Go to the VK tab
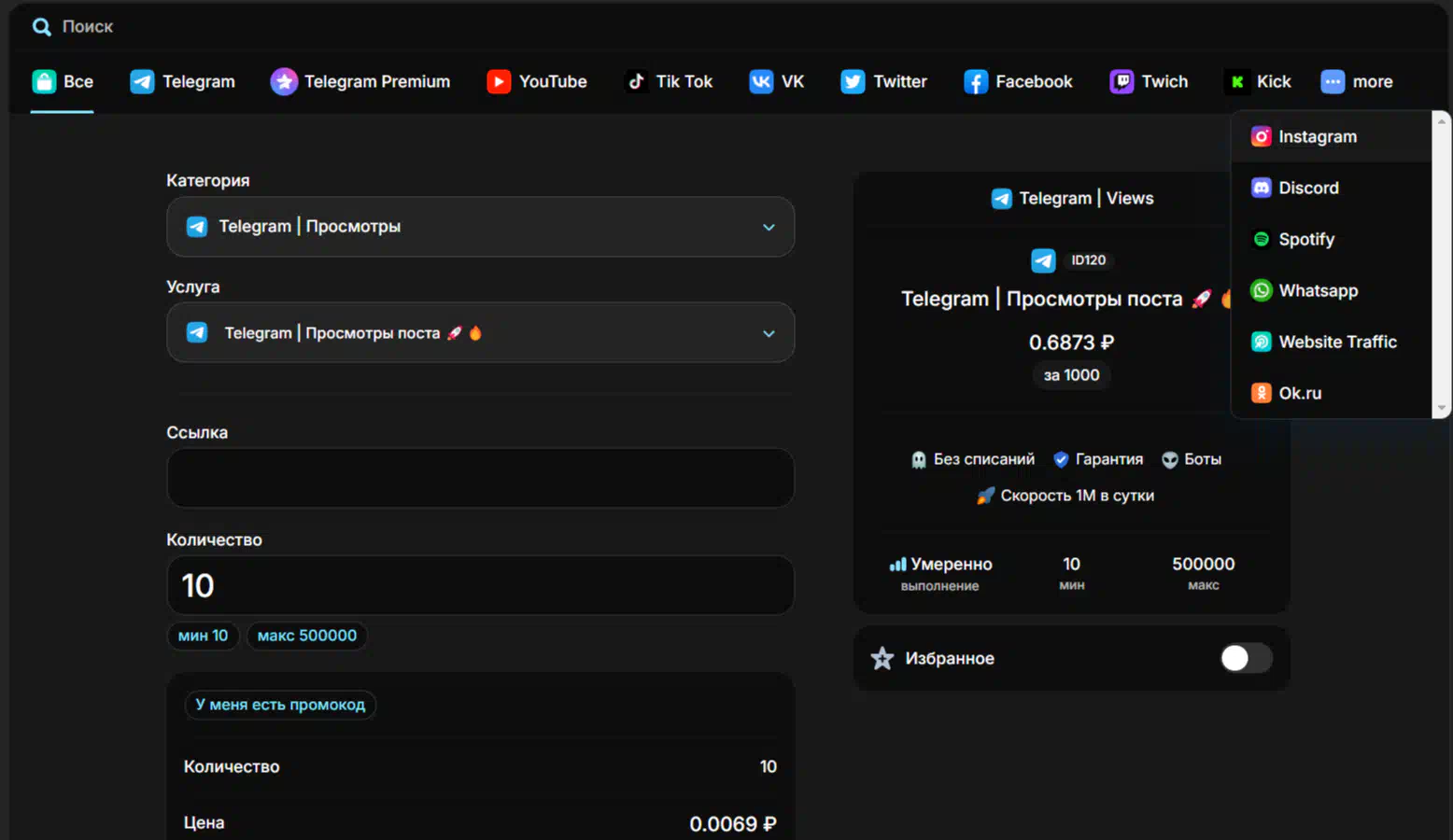The height and width of the screenshot is (840, 1453). click(777, 82)
